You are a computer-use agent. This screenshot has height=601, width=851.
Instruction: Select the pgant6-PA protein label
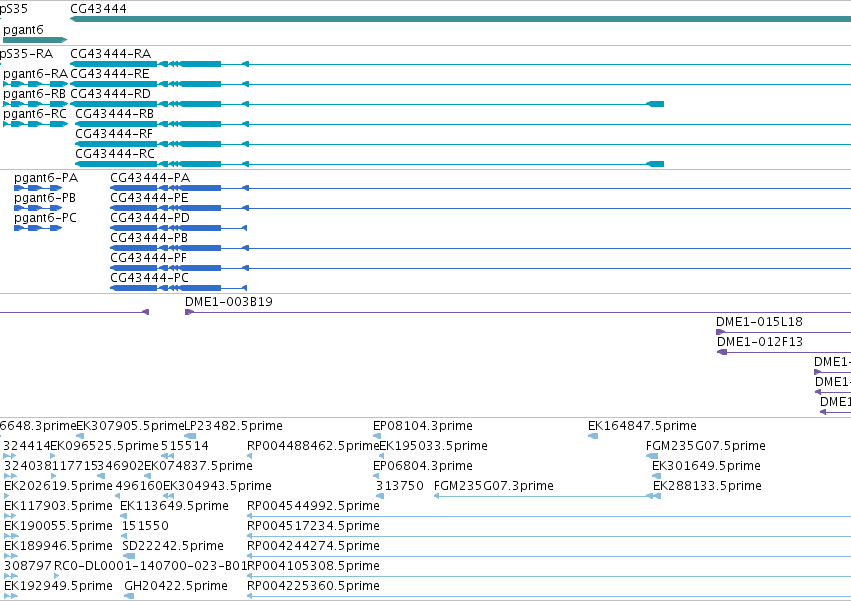pos(46,178)
